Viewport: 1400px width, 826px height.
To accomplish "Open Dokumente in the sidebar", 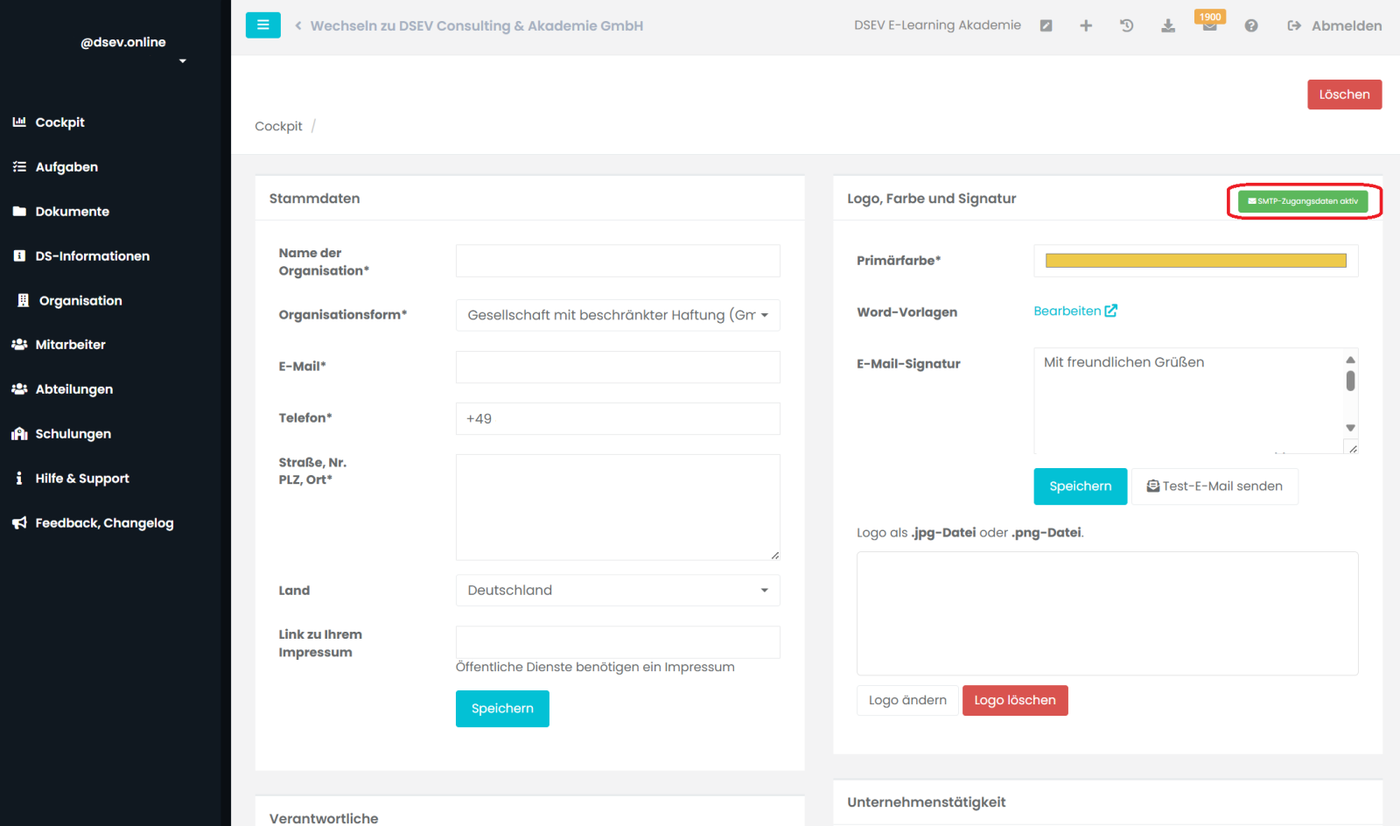I will pyautogui.click(x=72, y=212).
